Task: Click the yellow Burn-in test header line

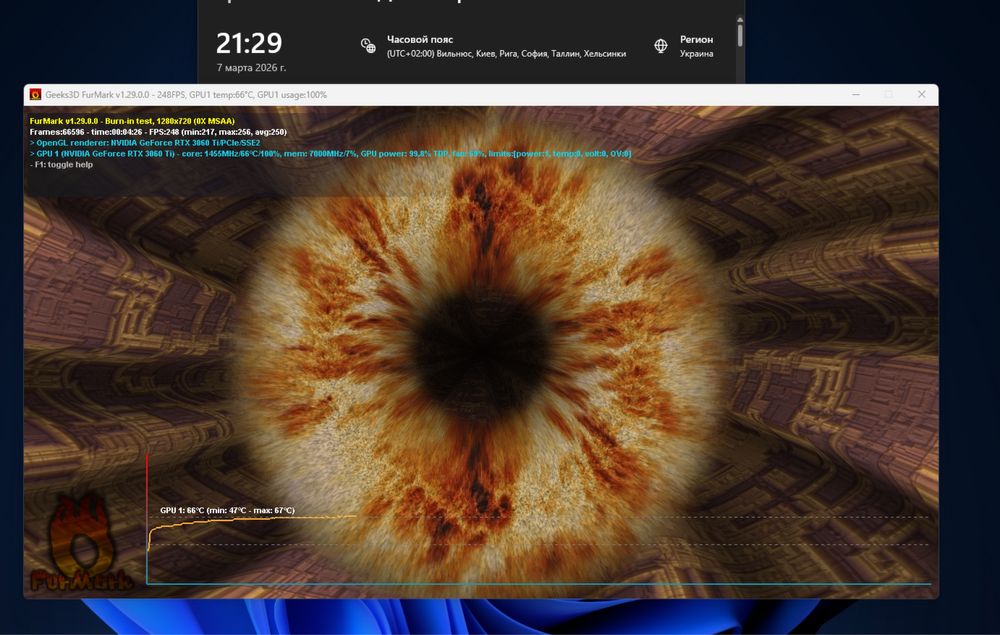Action: 132,121
